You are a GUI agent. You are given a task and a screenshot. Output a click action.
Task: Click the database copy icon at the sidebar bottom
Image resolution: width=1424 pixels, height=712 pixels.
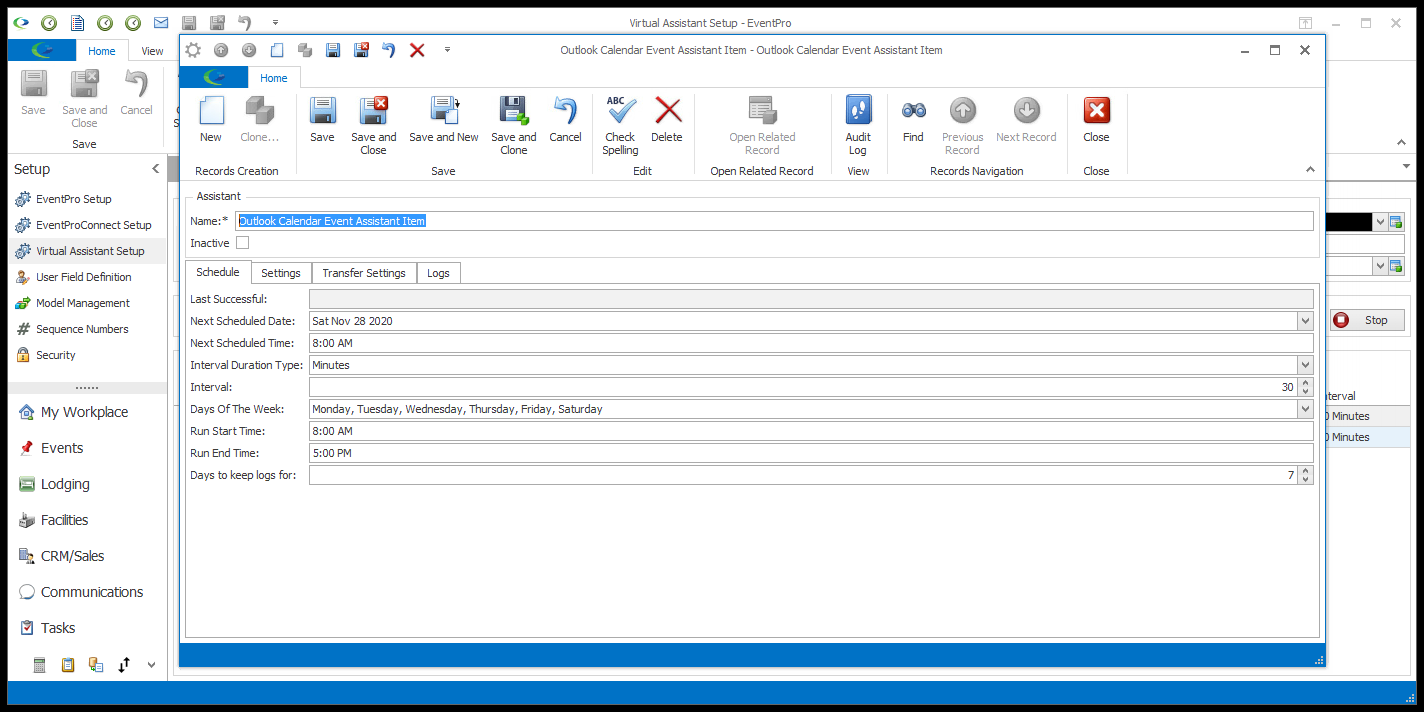[x=96, y=664]
